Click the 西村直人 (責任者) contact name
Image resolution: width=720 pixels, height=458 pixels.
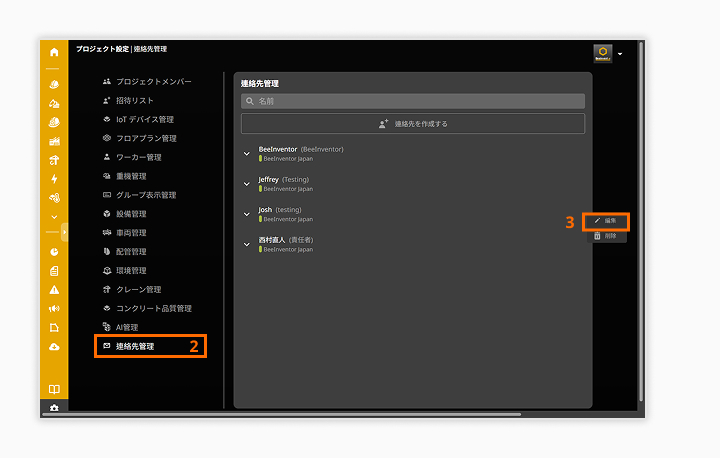(x=286, y=240)
